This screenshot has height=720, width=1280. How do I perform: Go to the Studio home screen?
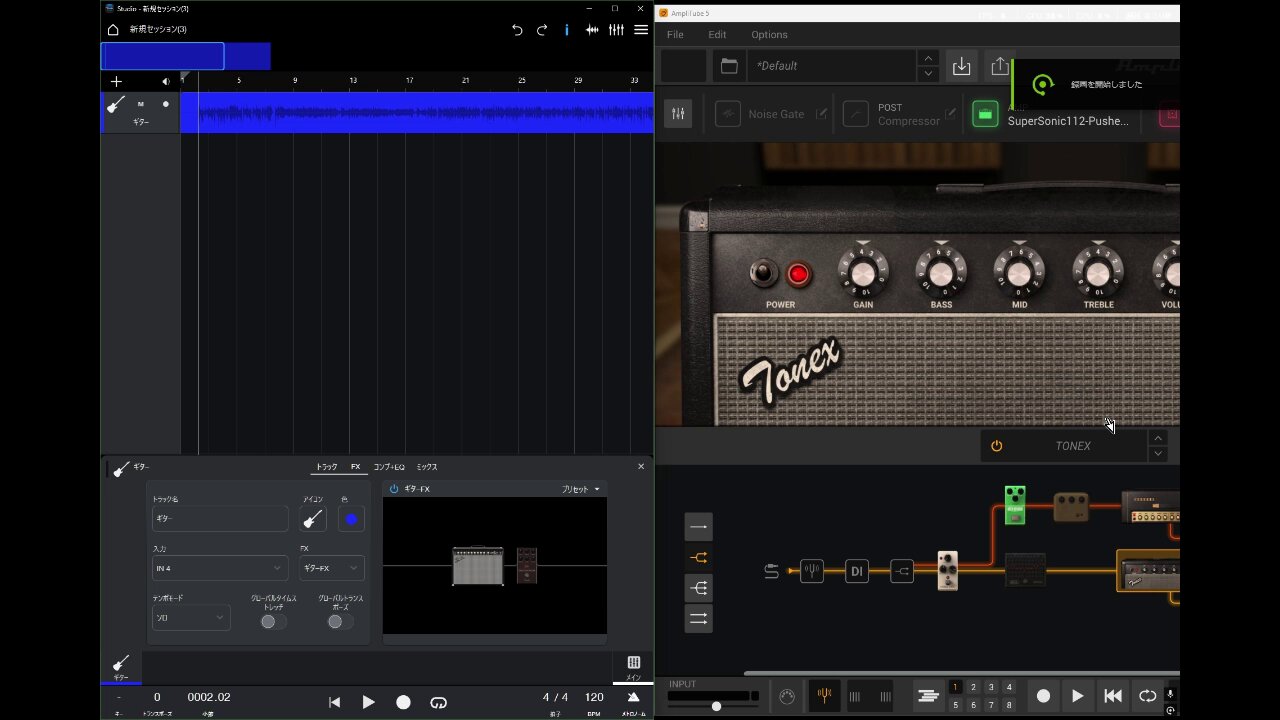tap(113, 30)
